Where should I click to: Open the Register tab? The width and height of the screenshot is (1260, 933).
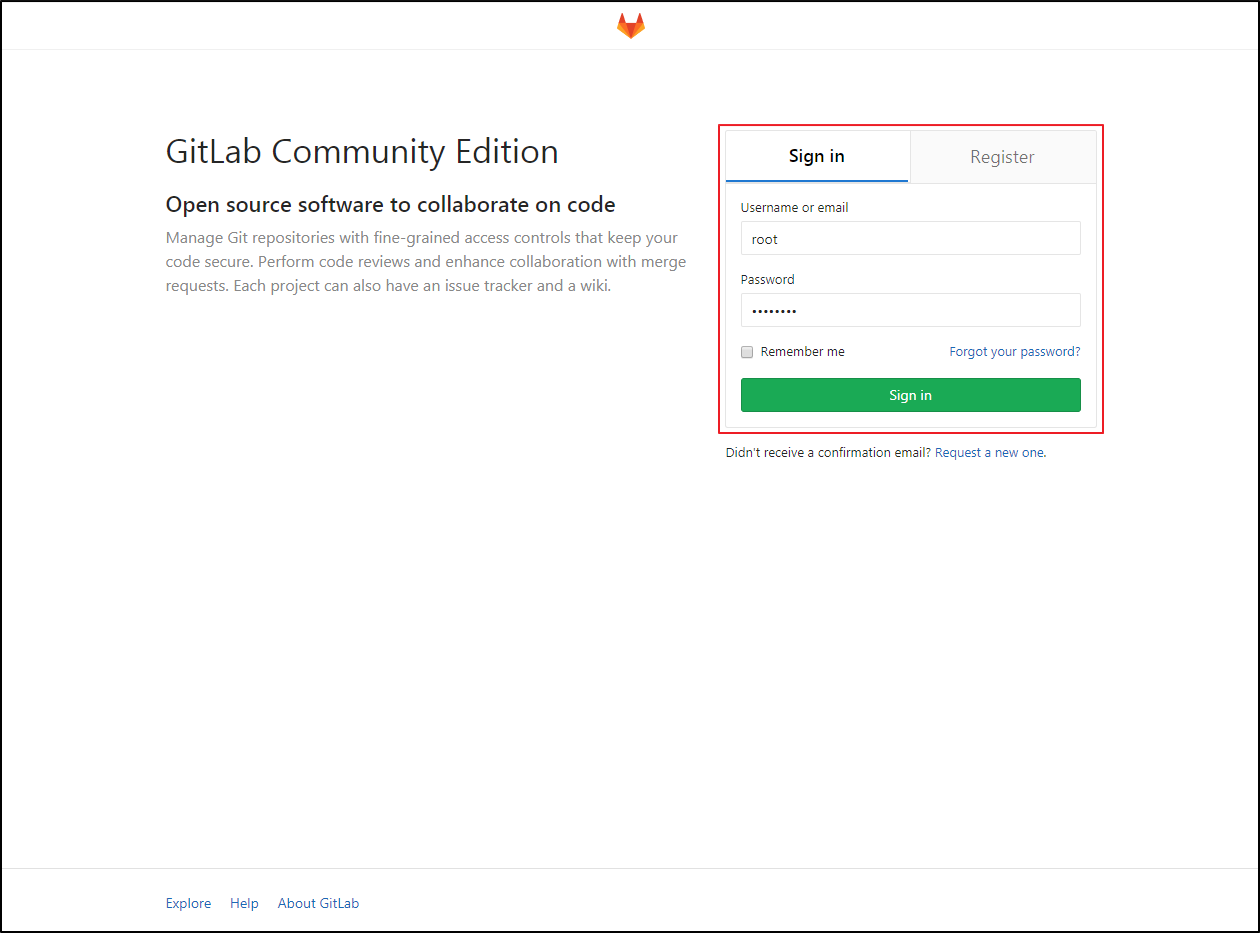click(x=1002, y=156)
